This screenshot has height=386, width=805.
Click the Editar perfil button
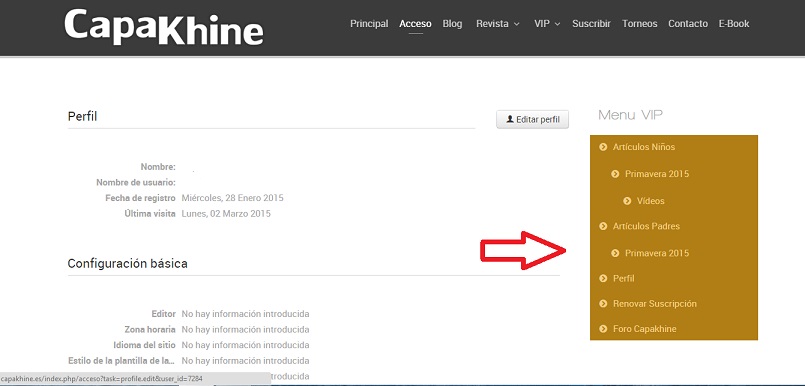(532, 120)
